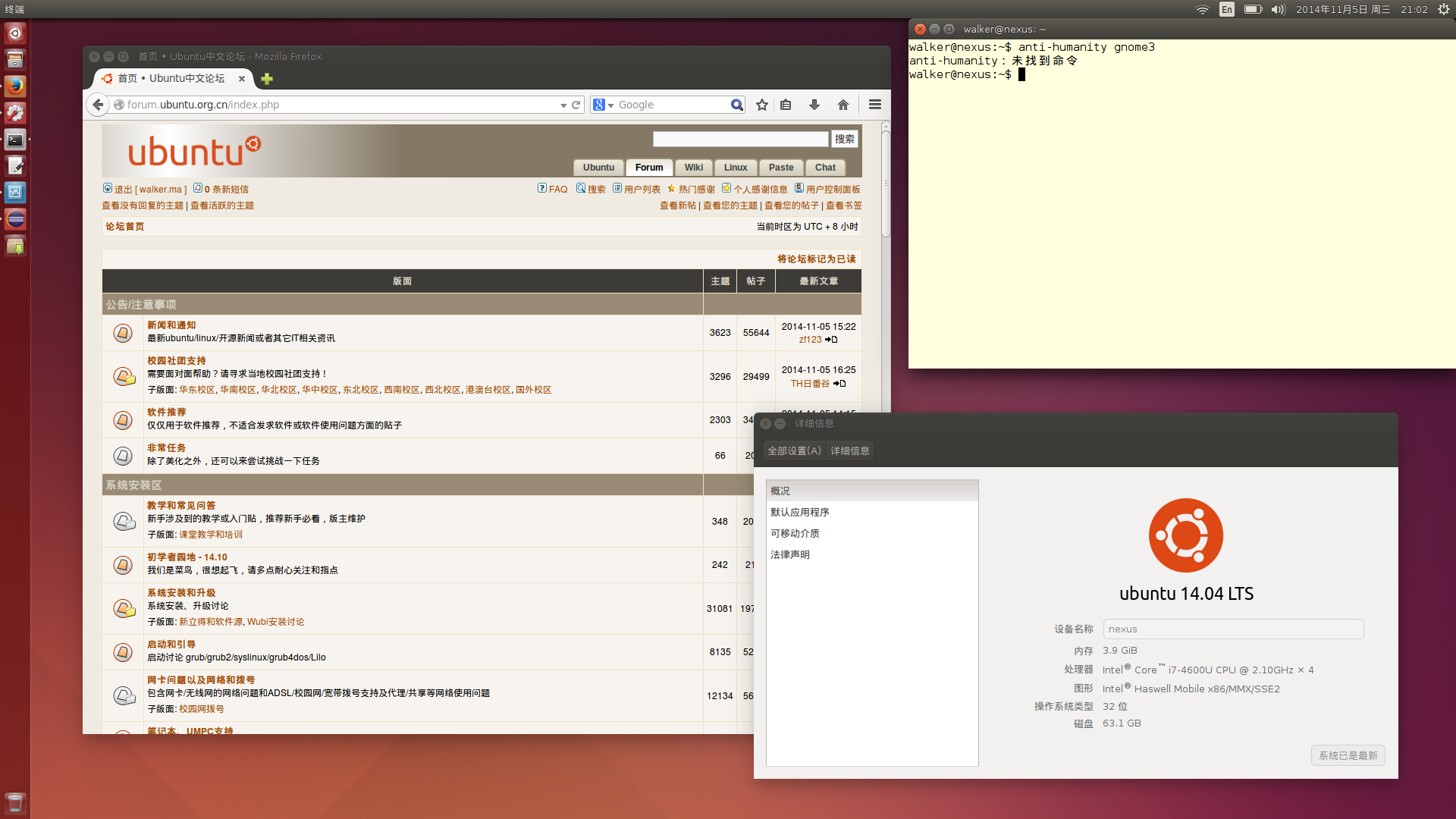The height and width of the screenshot is (819, 1456).
Task: Open system session gear menu
Action: pos(1444,9)
